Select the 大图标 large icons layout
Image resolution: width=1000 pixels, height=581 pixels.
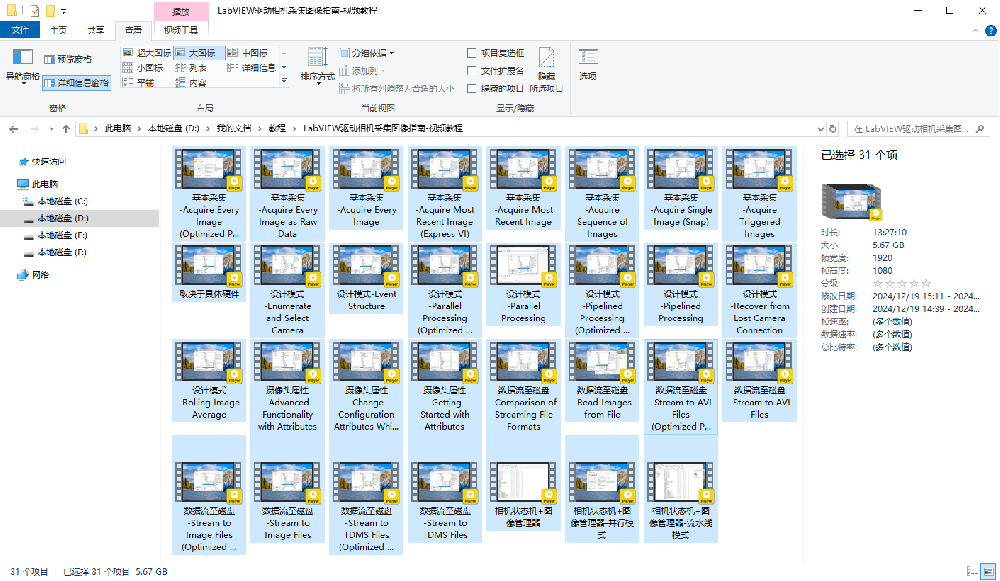pyautogui.click(x=199, y=53)
